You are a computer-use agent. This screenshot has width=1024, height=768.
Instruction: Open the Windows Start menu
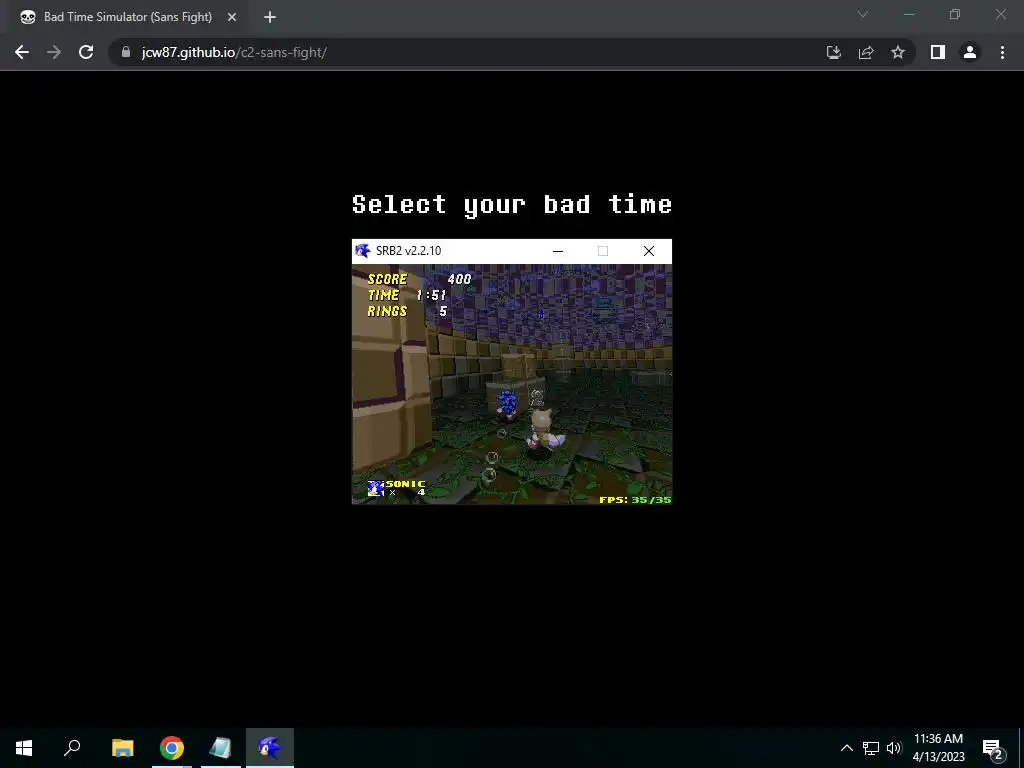tap(24, 748)
